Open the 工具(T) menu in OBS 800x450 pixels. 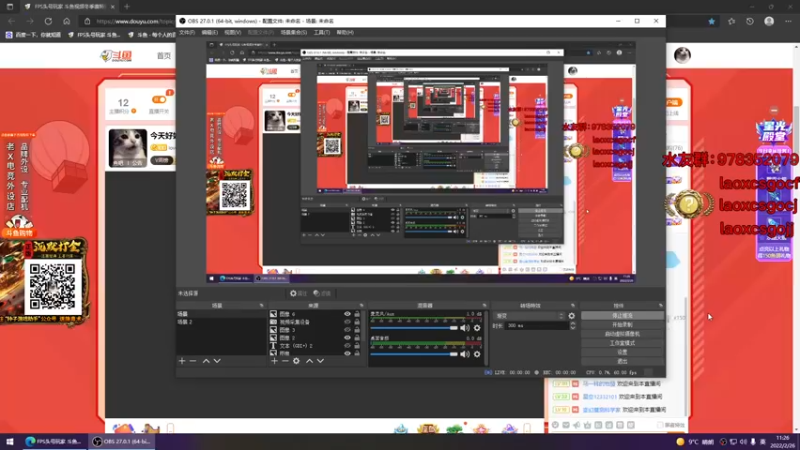point(322,33)
